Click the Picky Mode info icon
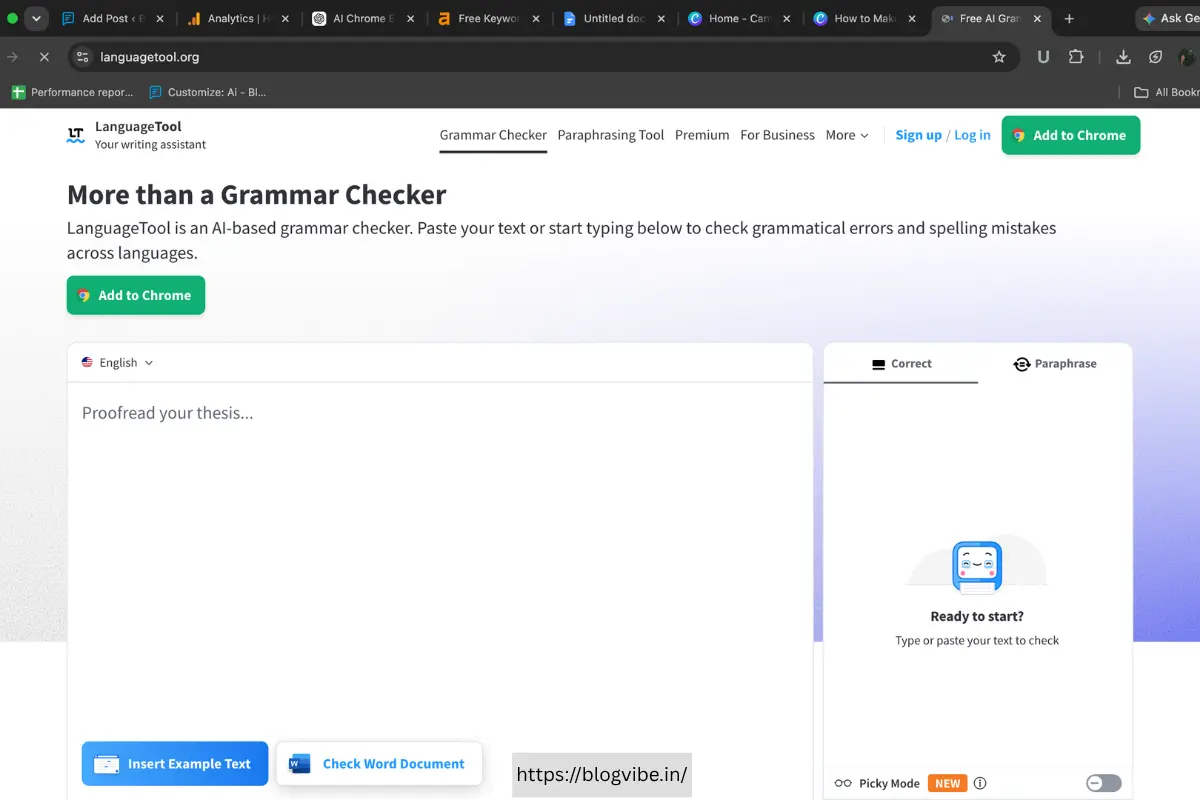1200x800 pixels. 980,783
